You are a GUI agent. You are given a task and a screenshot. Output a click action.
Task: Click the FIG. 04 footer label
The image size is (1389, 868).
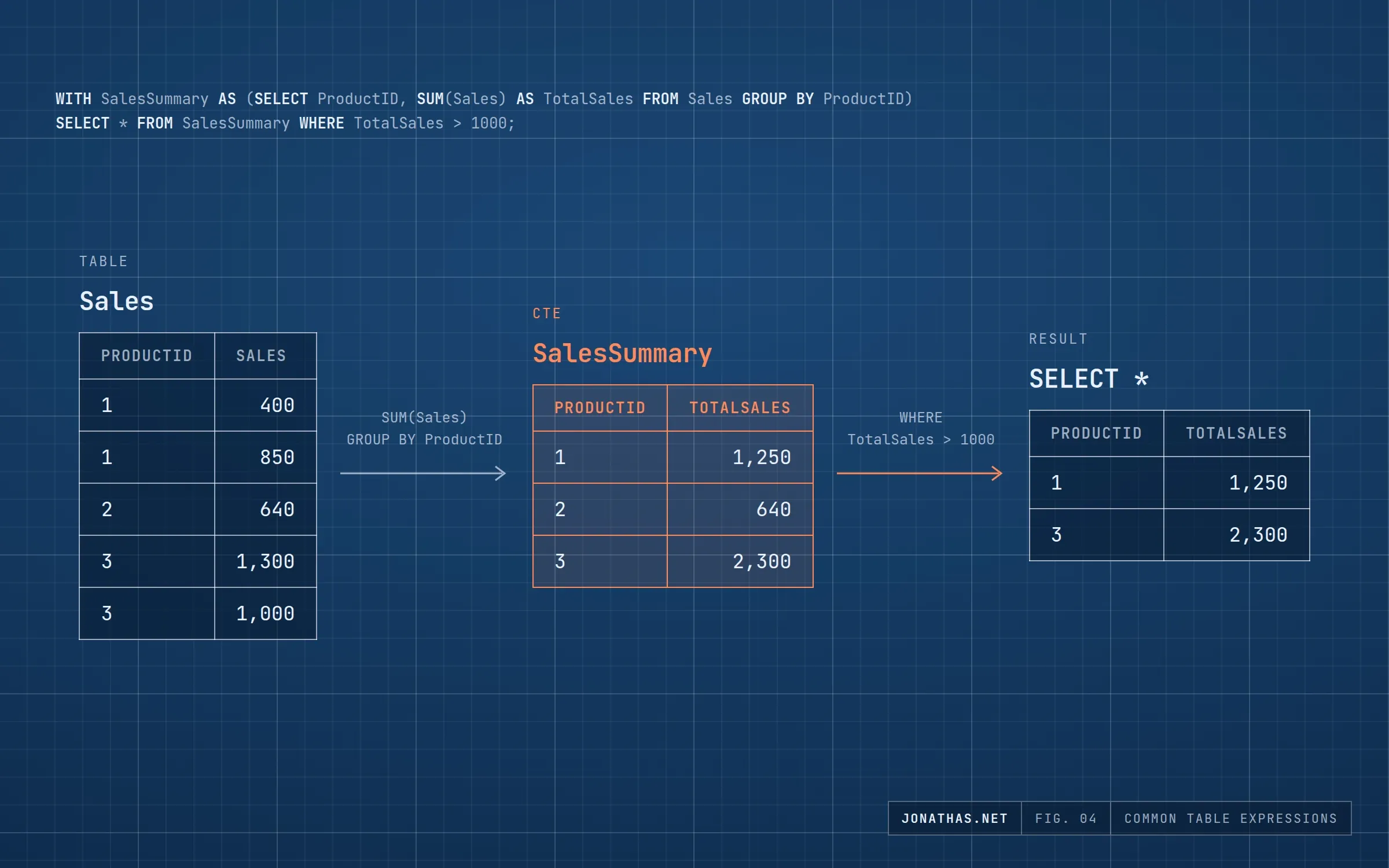[1065, 818]
